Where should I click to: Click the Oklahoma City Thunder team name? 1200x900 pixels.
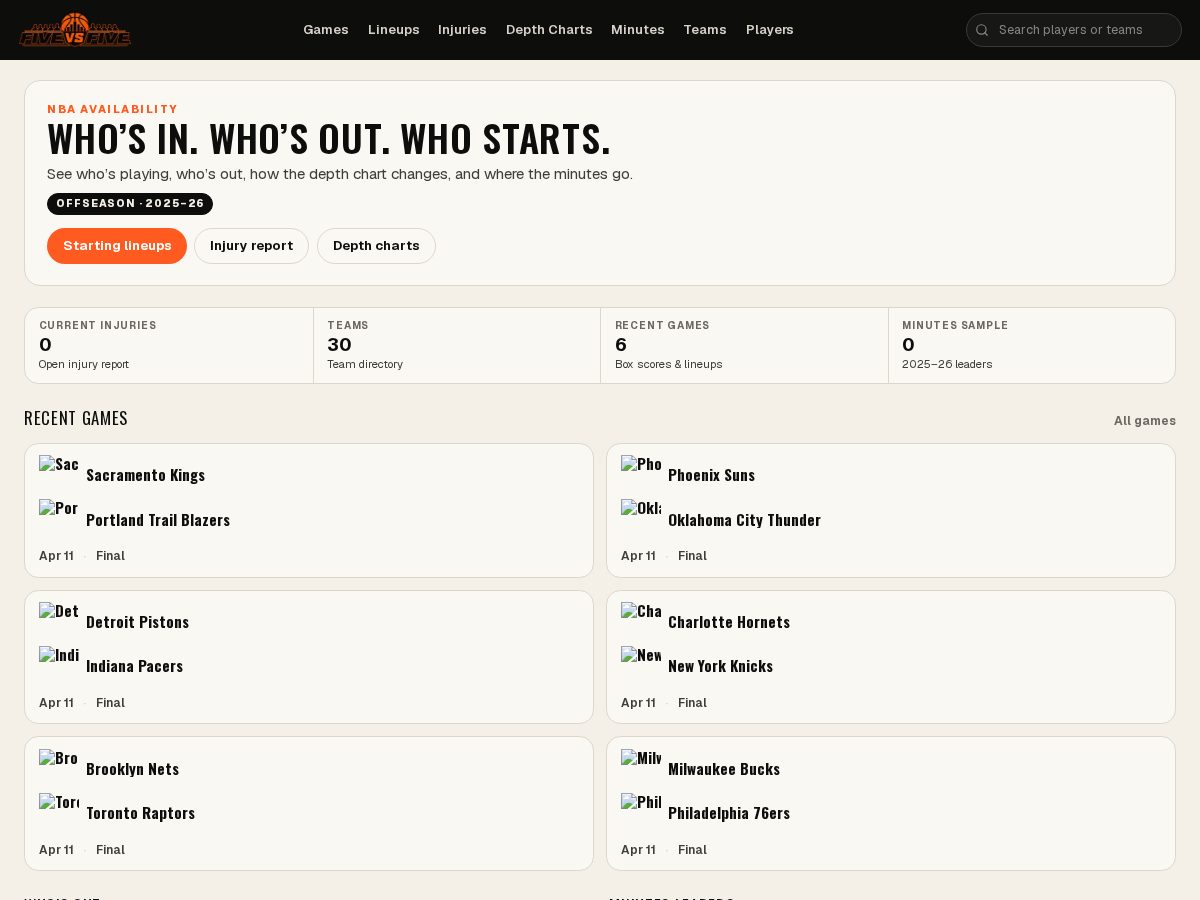(x=744, y=520)
